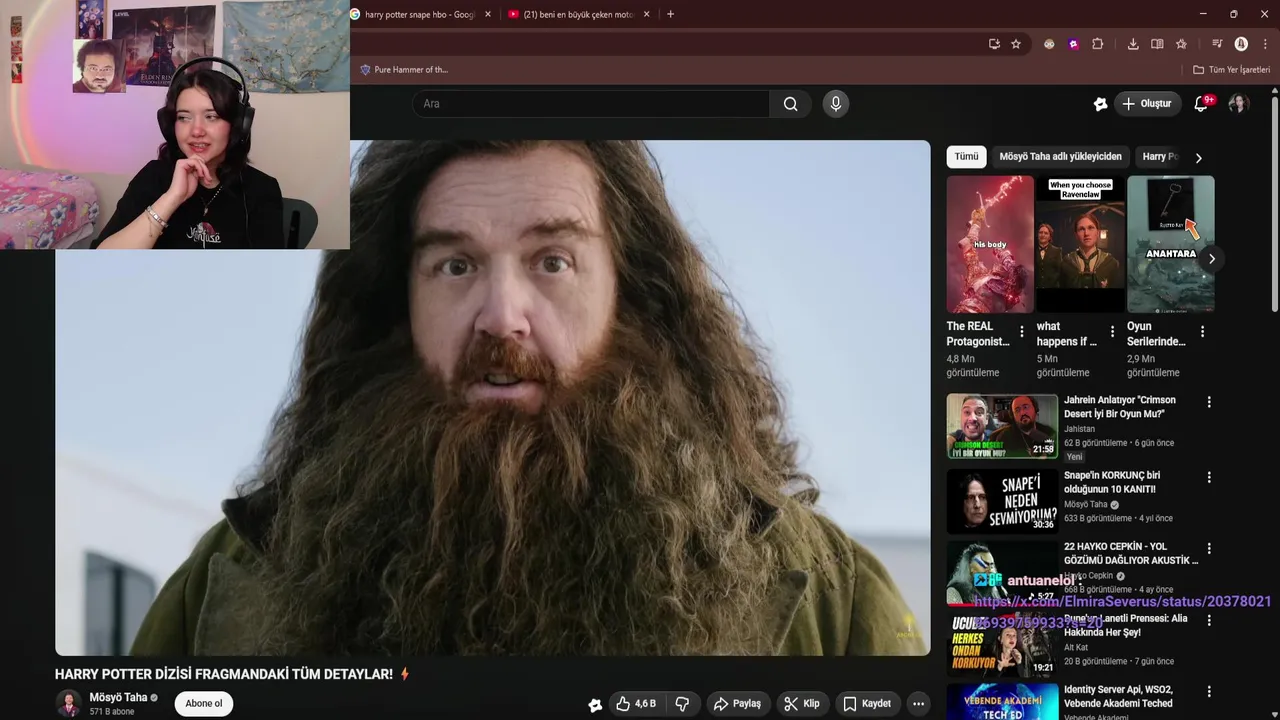Install app via address bar icon
The height and width of the screenshot is (720, 1280).
(994, 44)
